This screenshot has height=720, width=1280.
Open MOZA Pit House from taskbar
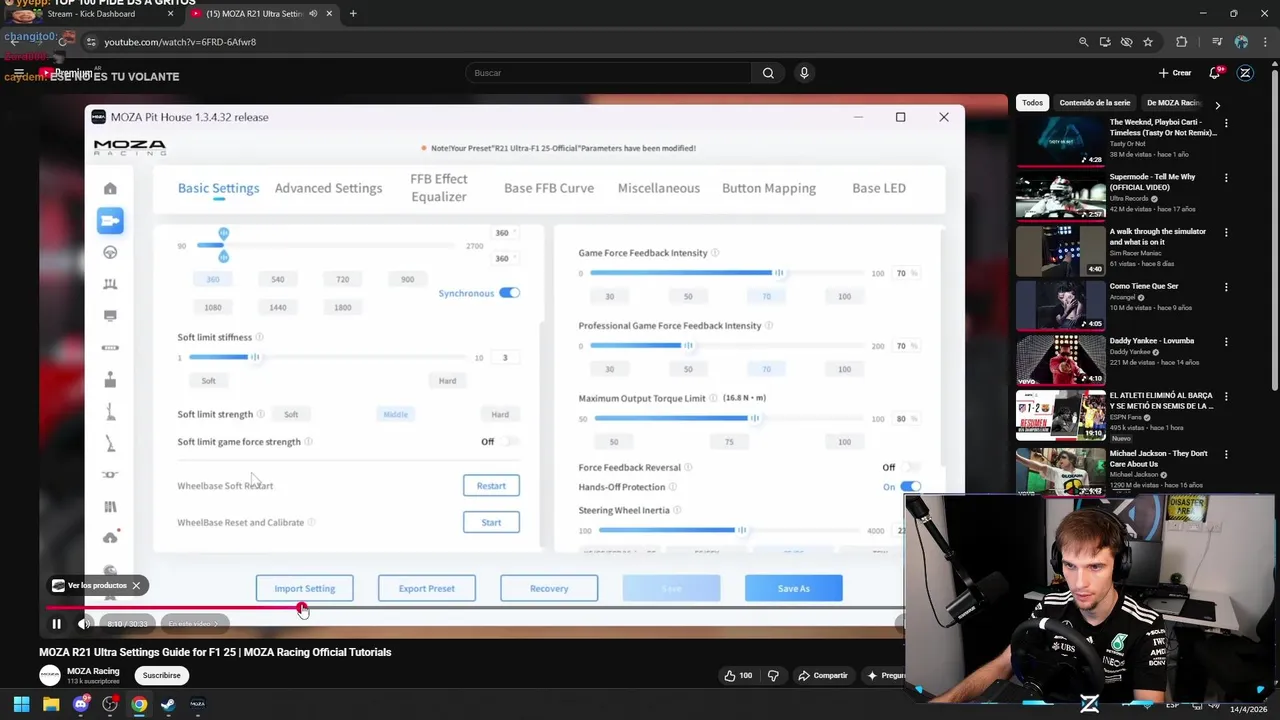point(198,704)
